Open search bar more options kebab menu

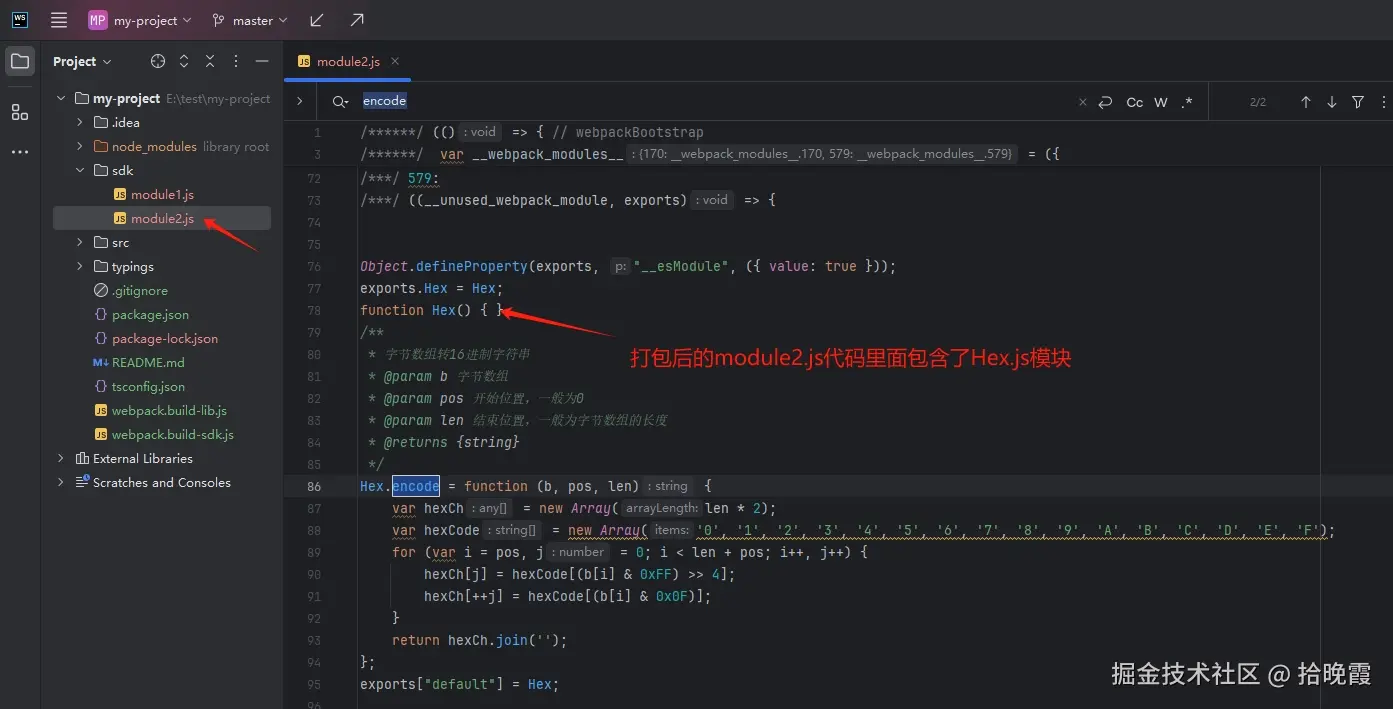click(1384, 101)
